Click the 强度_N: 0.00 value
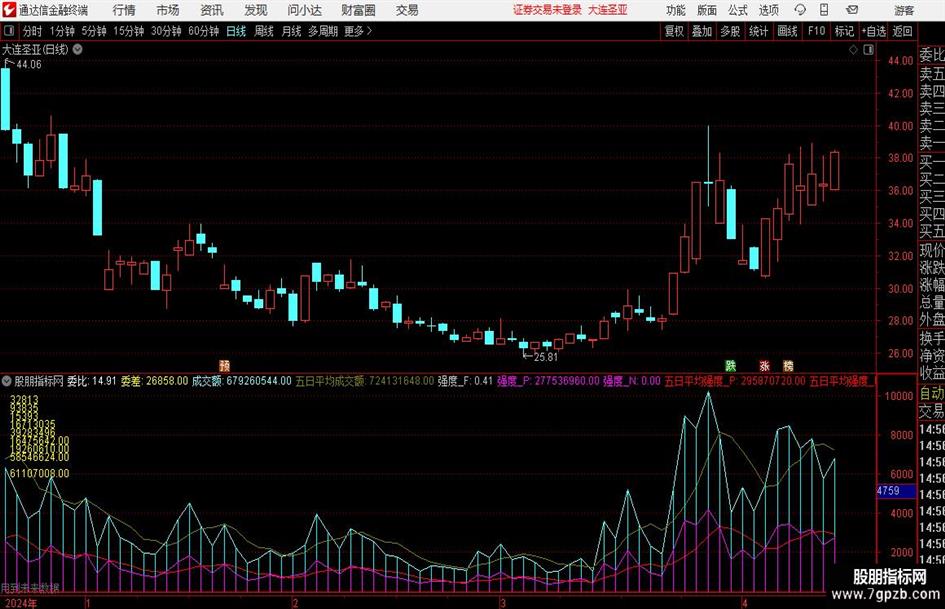Image resolution: width=945 pixels, height=609 pixels. coord(632,381)
